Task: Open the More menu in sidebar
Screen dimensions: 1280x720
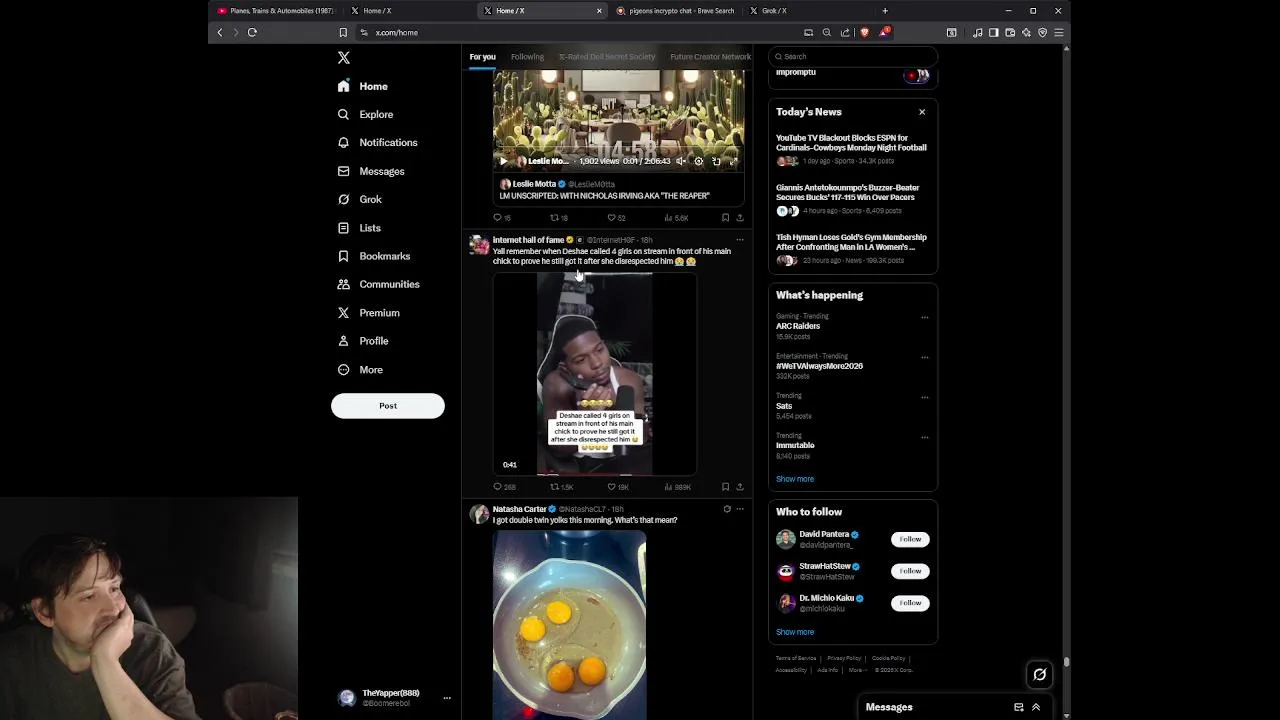Action: tap(360, 370)
